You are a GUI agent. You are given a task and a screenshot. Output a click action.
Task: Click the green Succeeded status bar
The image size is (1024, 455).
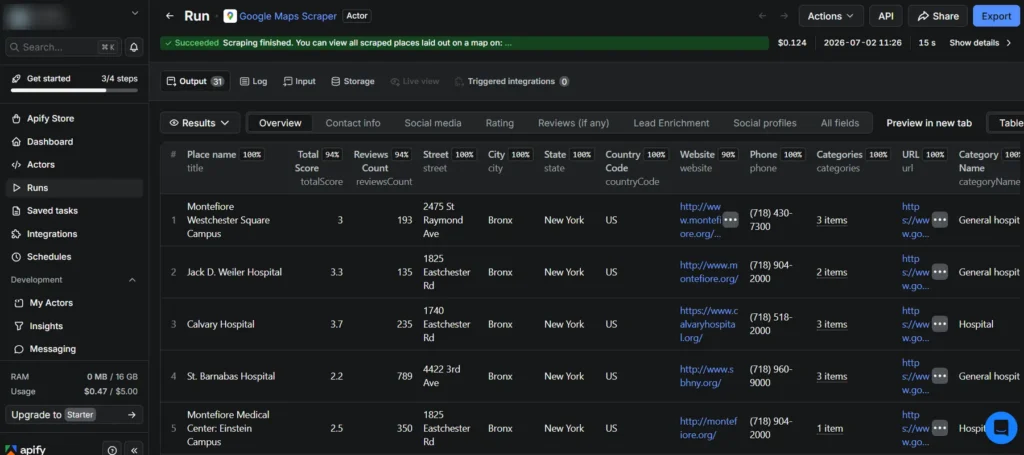[464, 43]
